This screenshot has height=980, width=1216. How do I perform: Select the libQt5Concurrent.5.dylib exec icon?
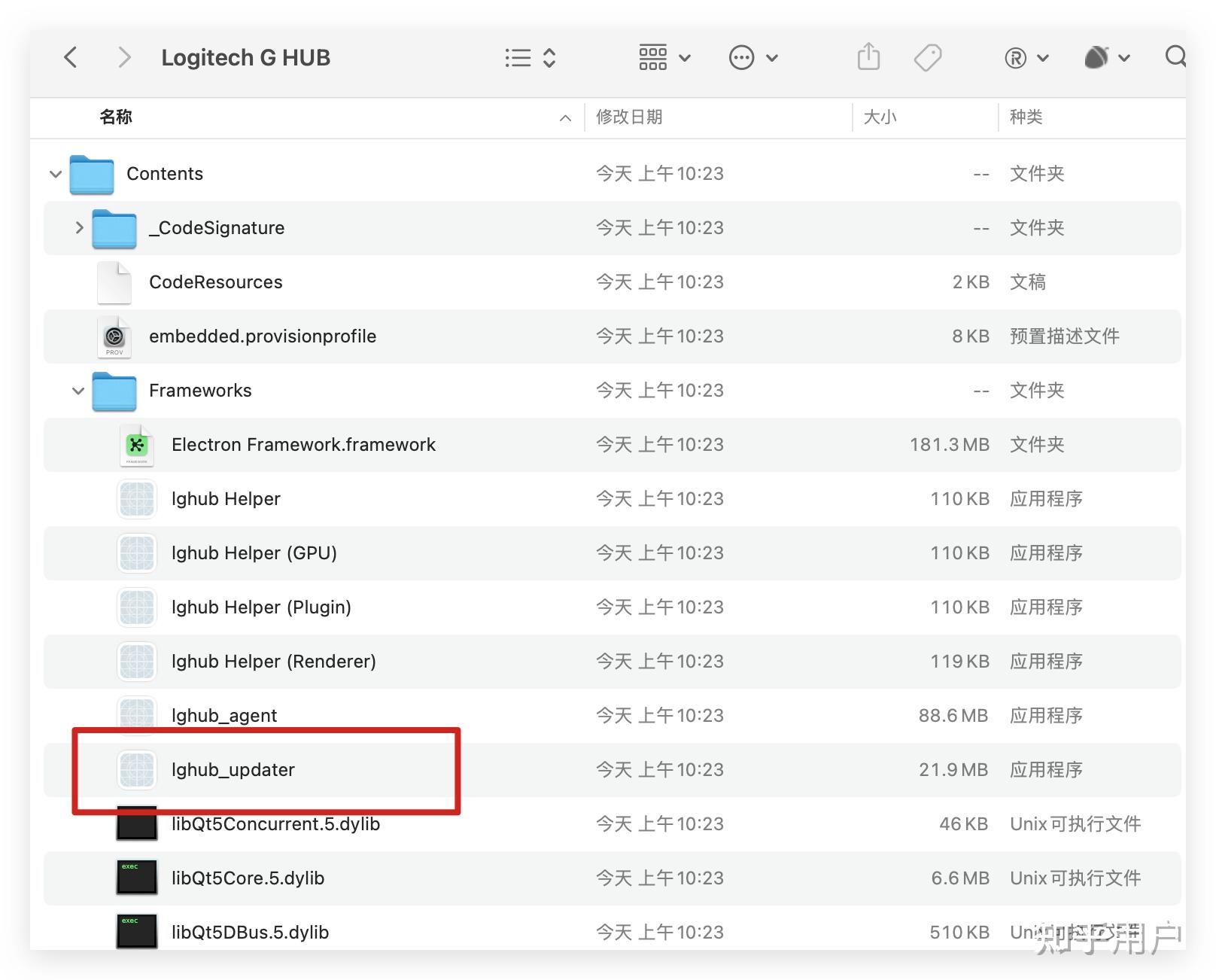[x=137, y=823]
